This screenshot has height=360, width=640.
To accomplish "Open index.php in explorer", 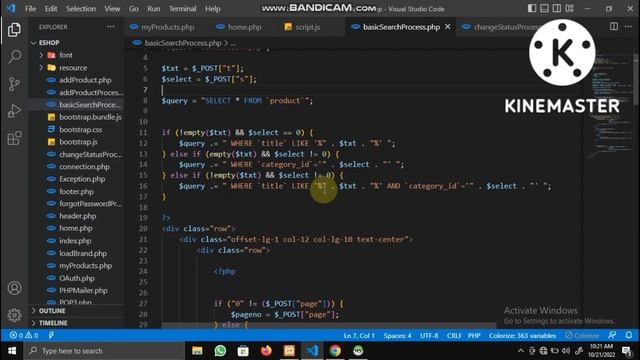I will pyautogui.click(x=75, y=241).
